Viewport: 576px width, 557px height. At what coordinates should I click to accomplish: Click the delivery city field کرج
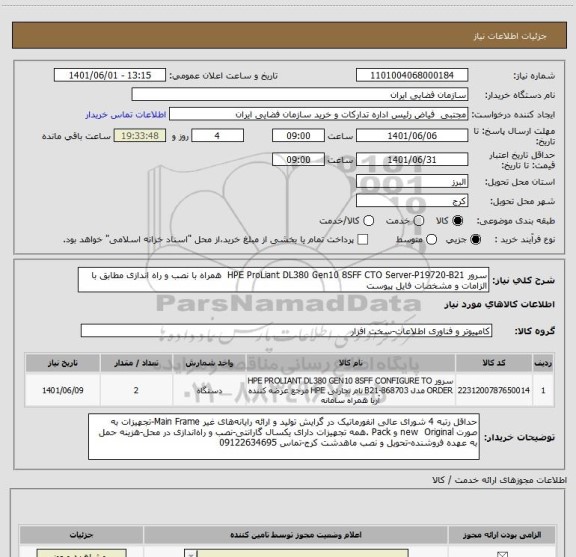412,201
